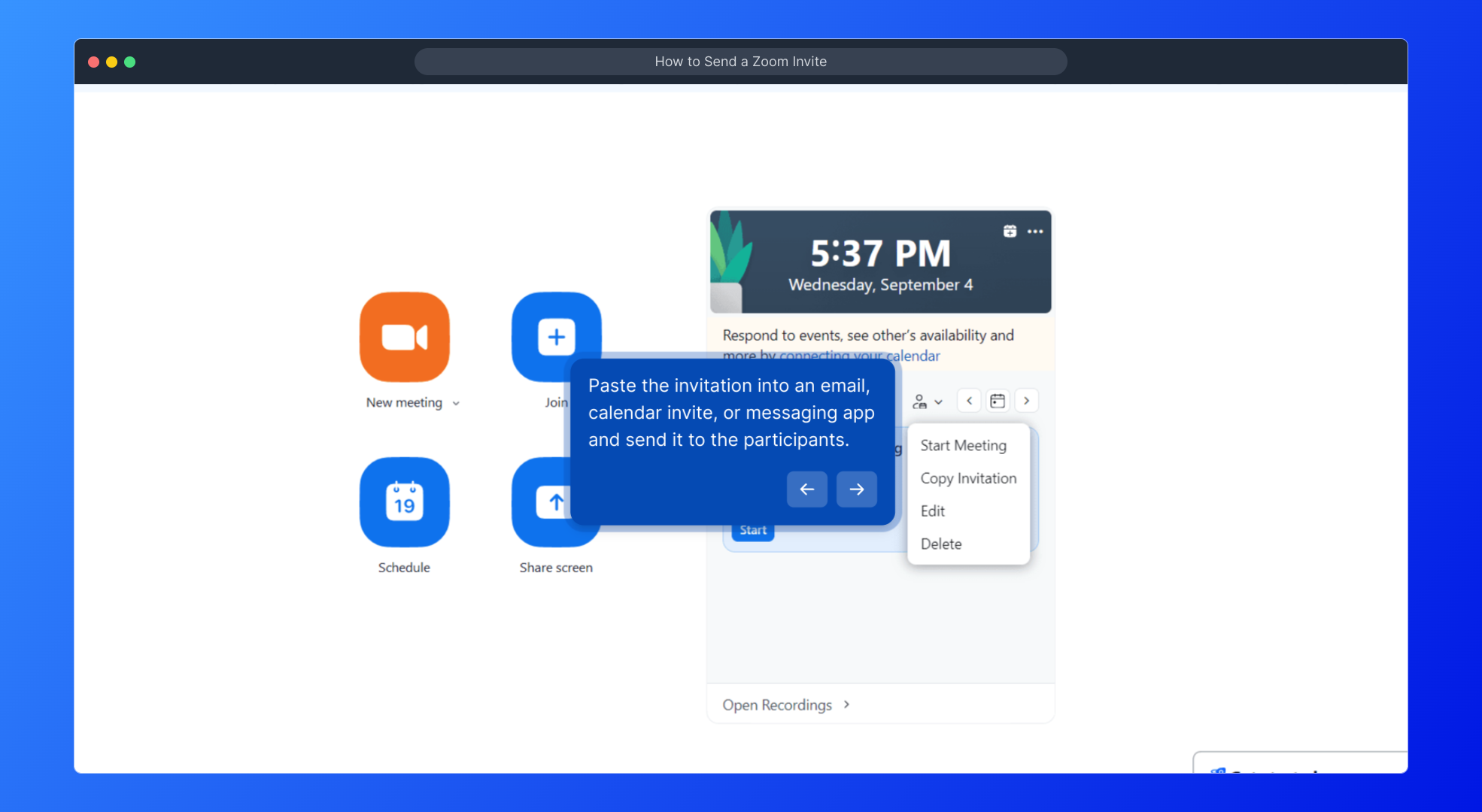This screenshot has height=812, width=1482.
Task: Click the orange New meeting camera icon
Action: click(405, 337)
